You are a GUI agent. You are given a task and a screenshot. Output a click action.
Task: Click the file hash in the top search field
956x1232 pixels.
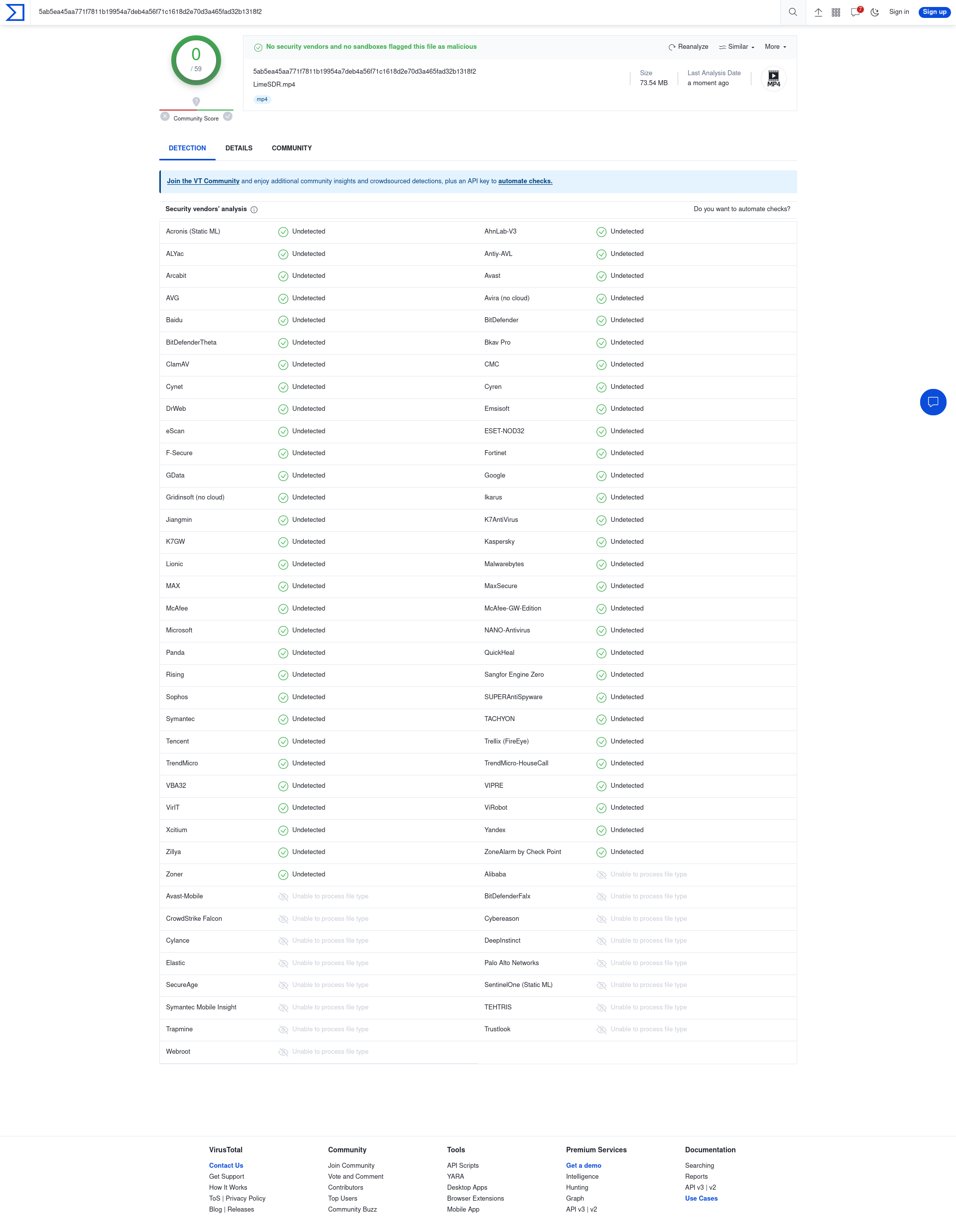[150, 12]
